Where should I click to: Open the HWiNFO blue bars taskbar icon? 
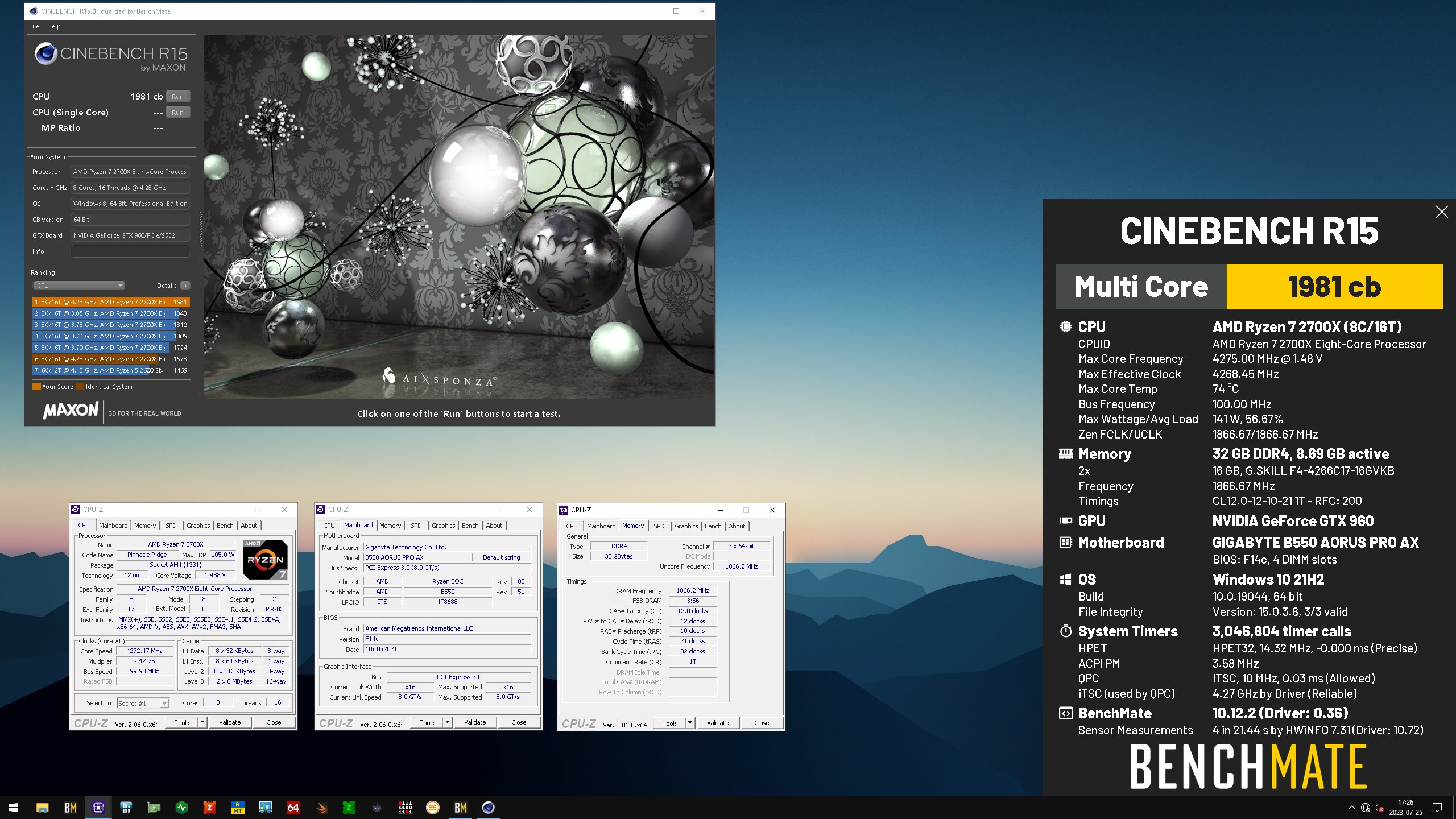point(126,807)
